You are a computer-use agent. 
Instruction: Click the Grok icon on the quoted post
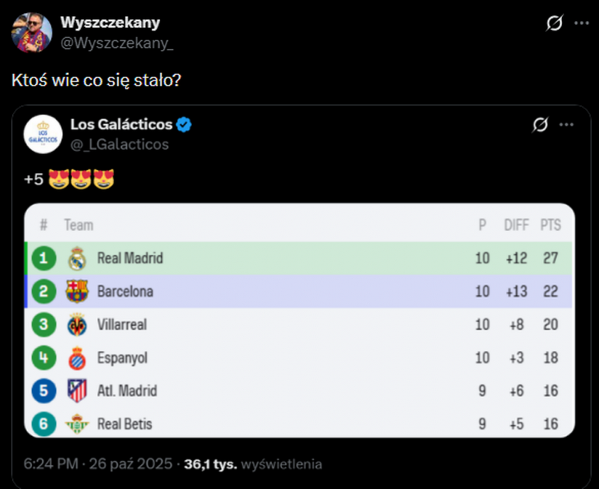click(540, 125)
